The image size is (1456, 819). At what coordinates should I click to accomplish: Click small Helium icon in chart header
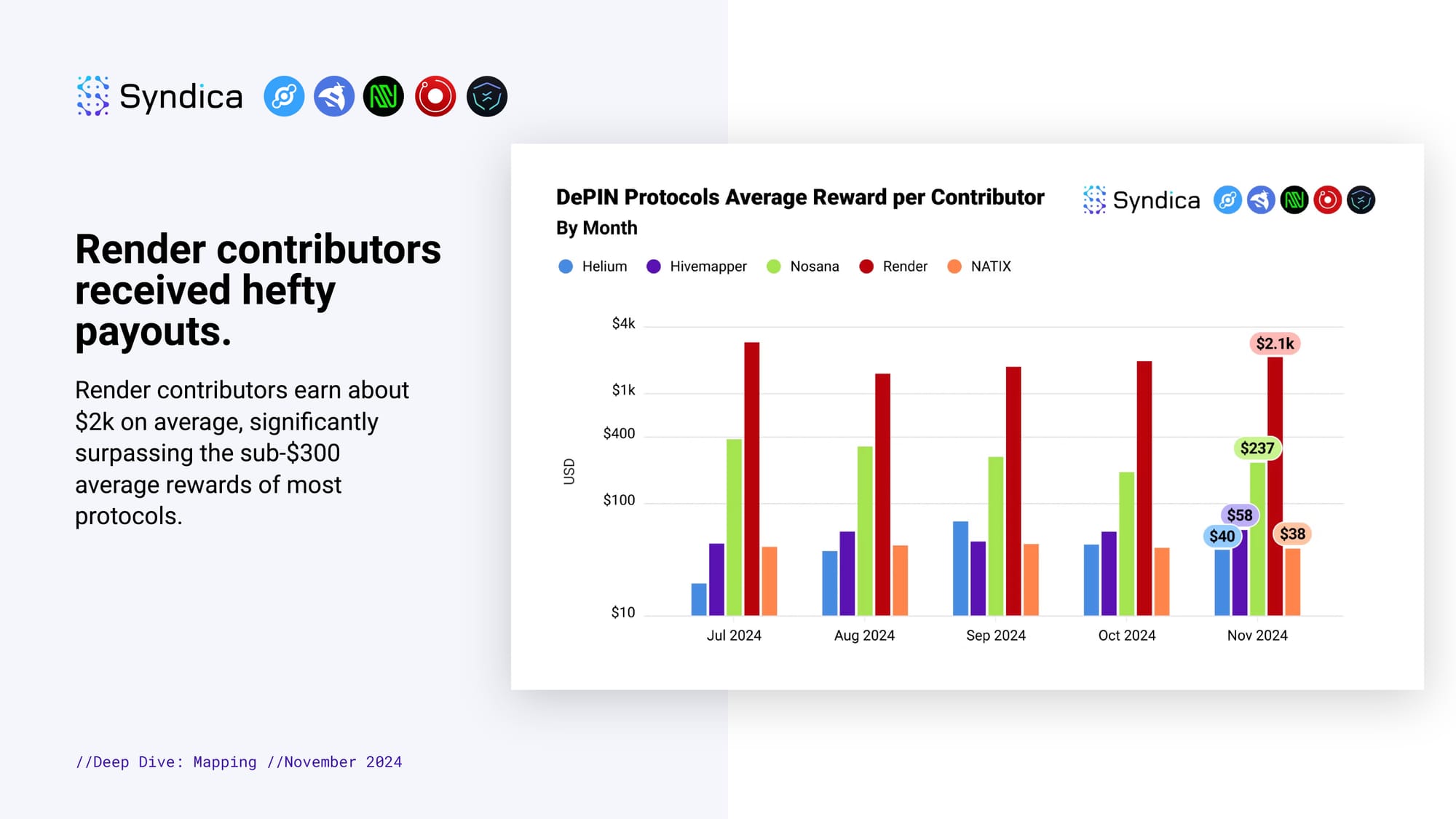coord(1227,199)
